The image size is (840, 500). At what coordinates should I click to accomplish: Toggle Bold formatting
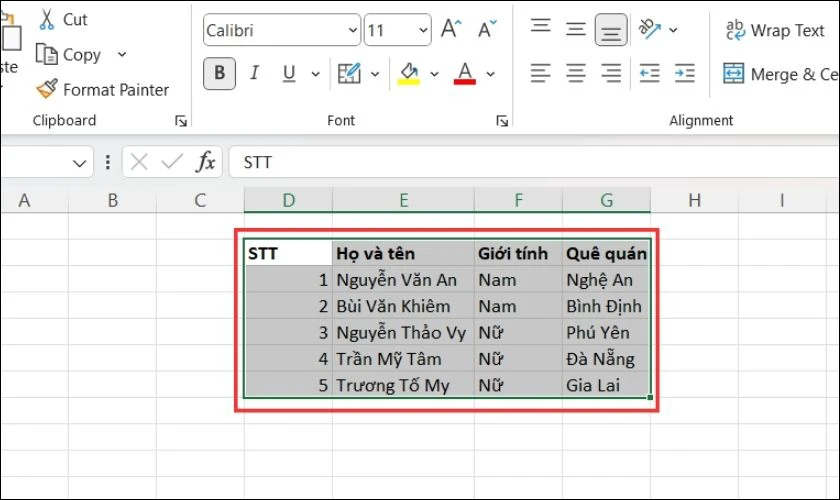(x=219, y=73)
